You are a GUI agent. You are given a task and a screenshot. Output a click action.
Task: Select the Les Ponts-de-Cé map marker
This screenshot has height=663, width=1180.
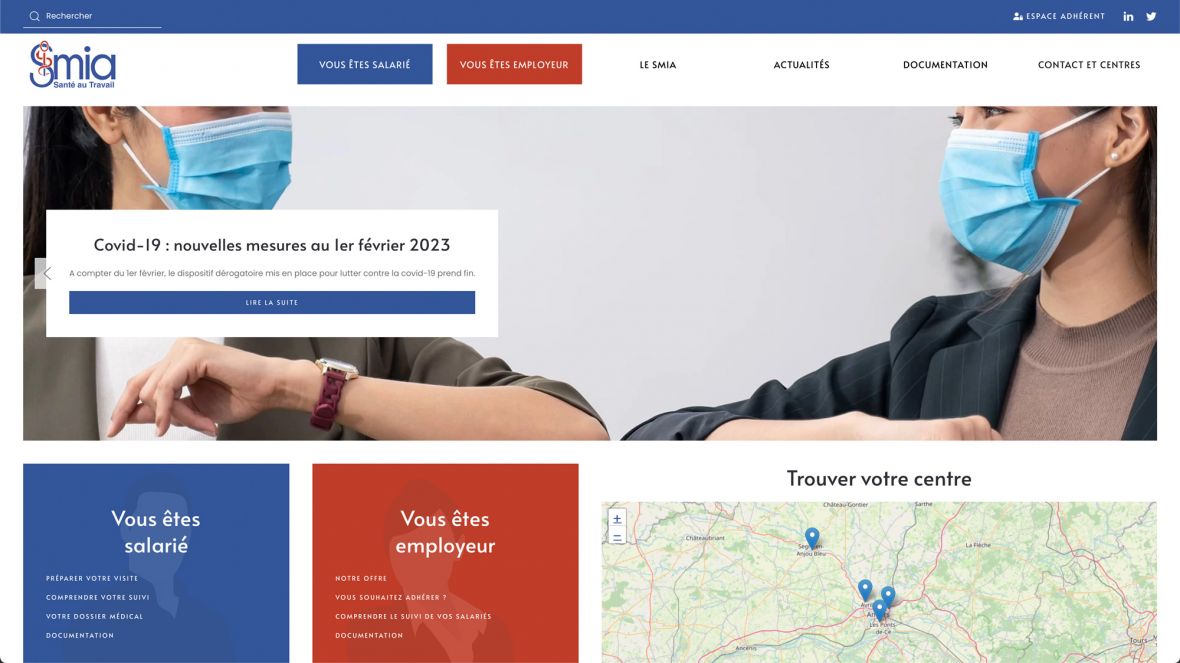pyautogui.click(x=879, y=609)
